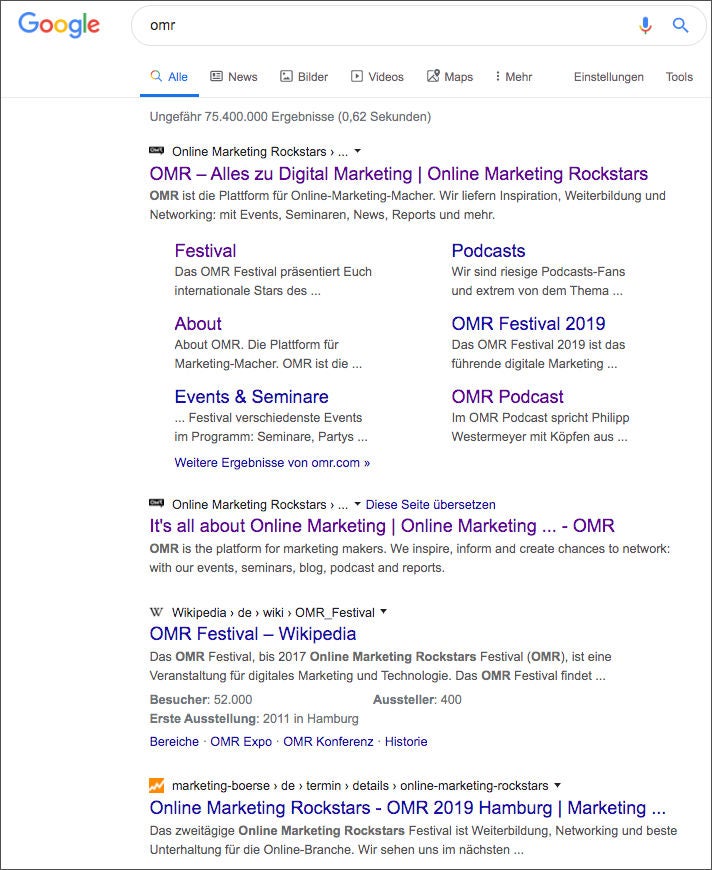
Task: Click the OMR favicon of second result
Action: pyautogui.click(x=157, y=504)
